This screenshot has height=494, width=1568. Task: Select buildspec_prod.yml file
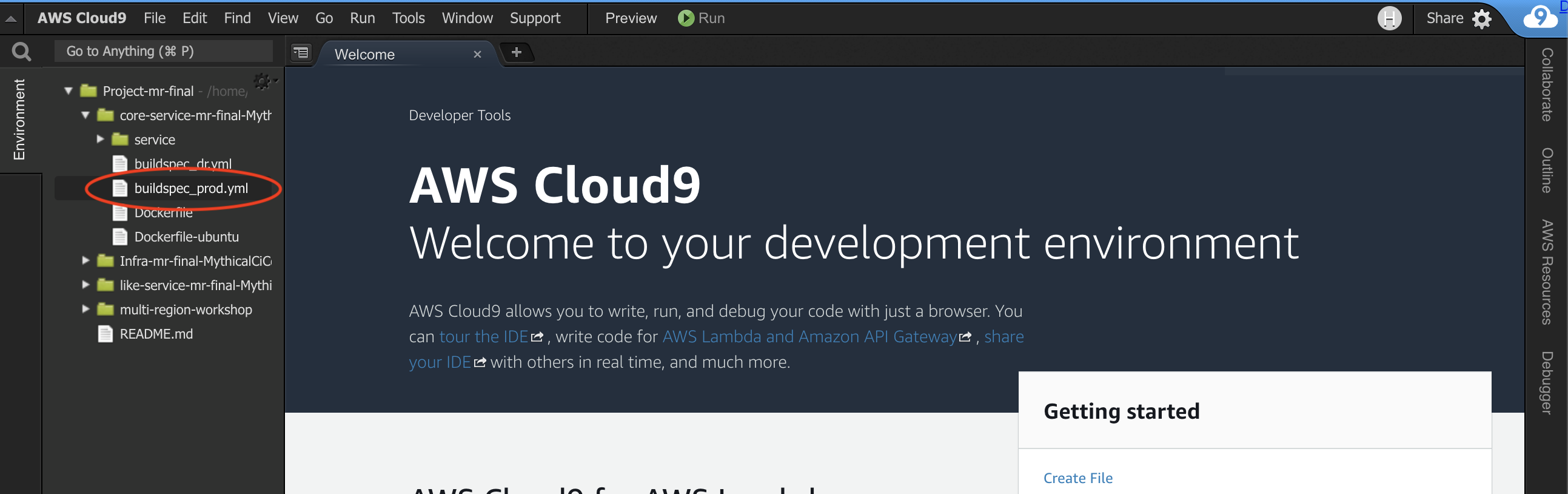pyautogui.click(x=191, y=188)
